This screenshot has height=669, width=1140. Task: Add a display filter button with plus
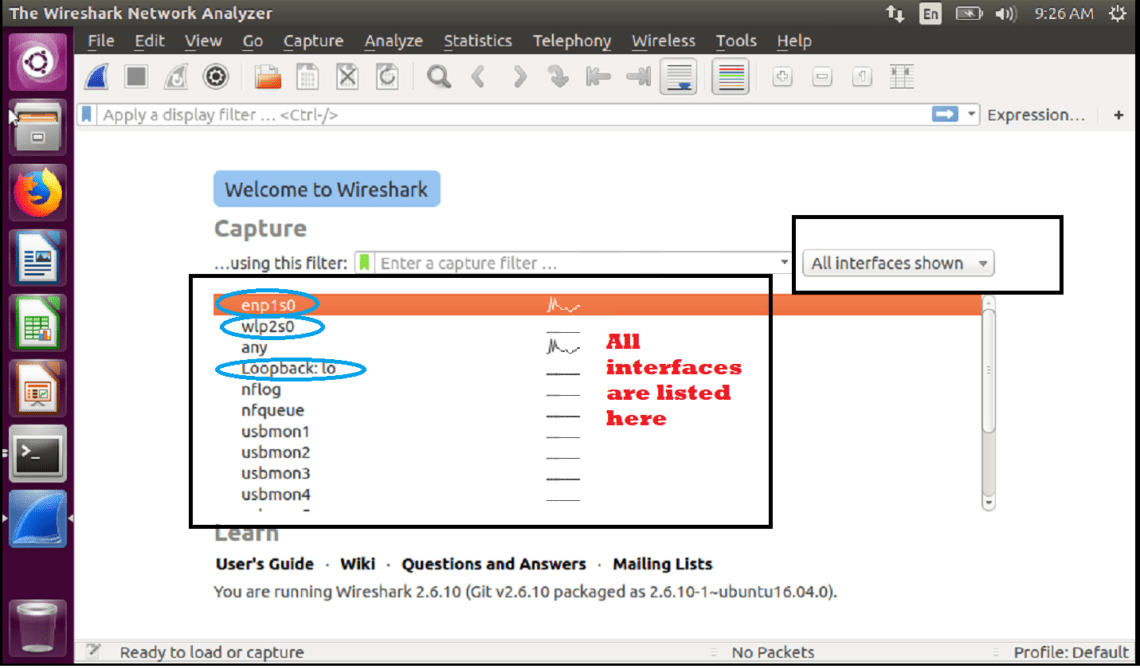(x=1118, y=115)
